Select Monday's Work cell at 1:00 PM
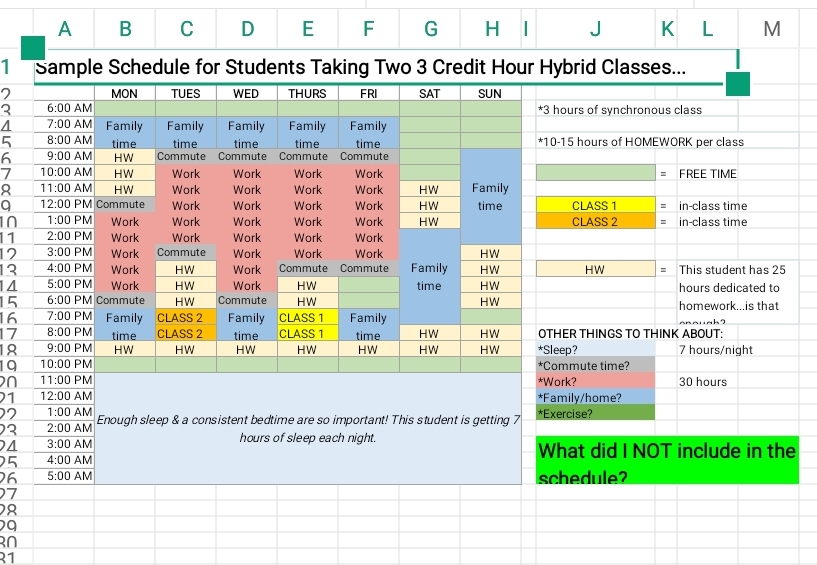 125,221
